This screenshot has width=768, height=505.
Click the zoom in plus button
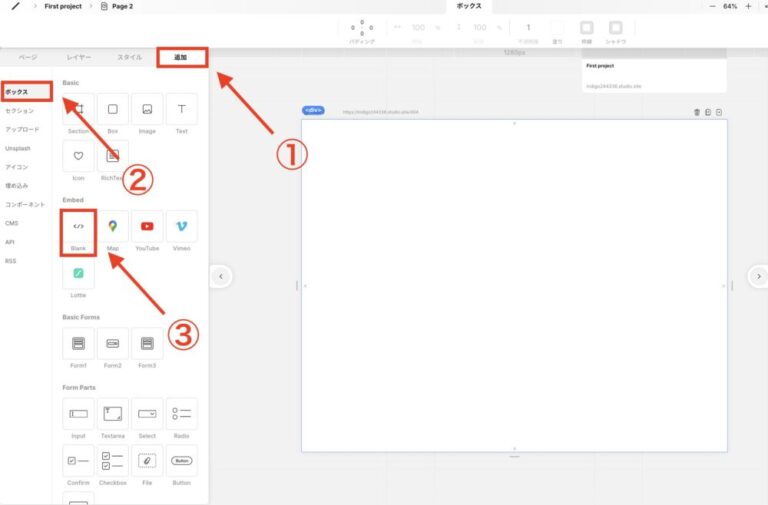[748, 6]
